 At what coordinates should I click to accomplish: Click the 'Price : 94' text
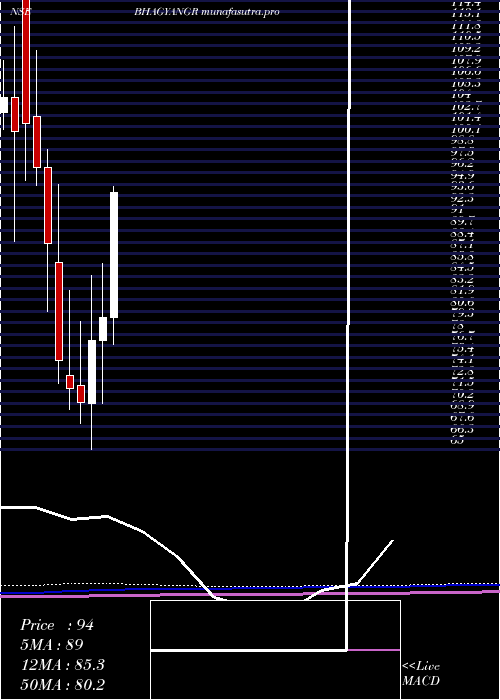click(57, 625)
